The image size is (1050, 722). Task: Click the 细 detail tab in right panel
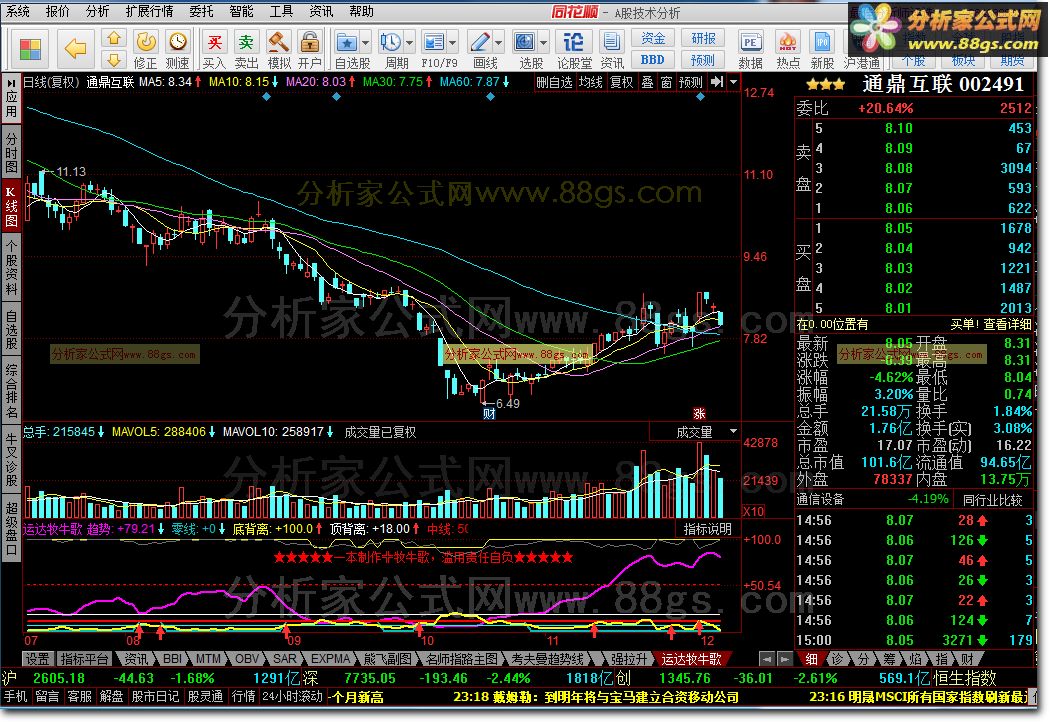(x=811, y=659)
